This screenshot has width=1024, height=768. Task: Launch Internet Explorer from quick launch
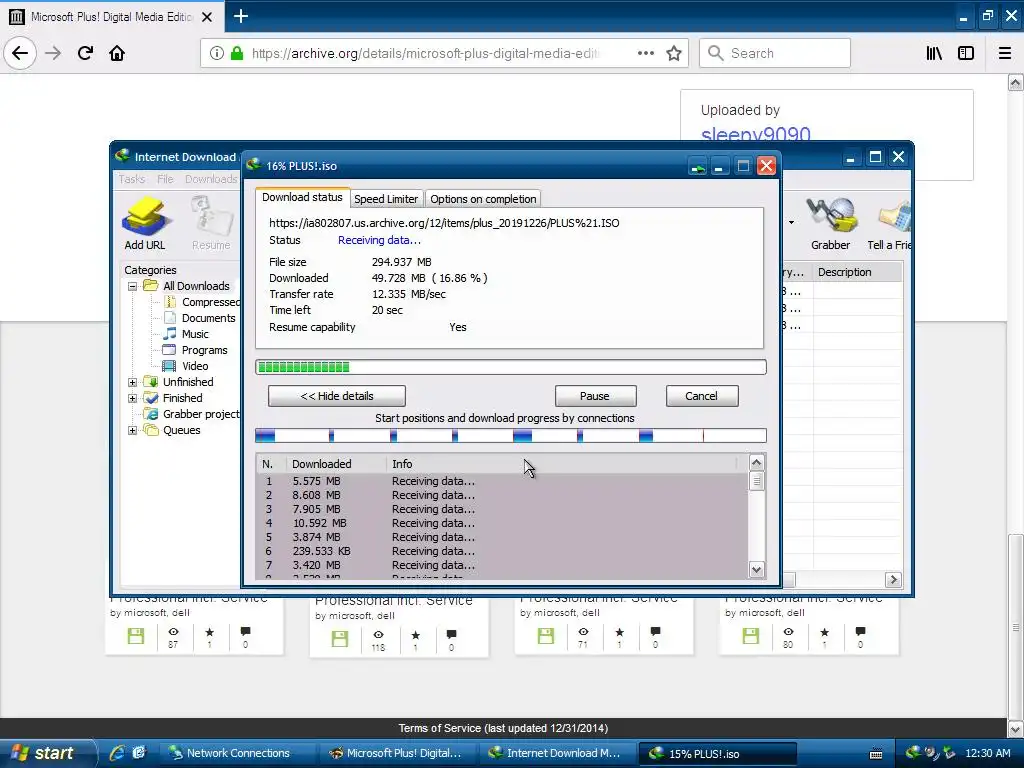[x=117, y=753]
